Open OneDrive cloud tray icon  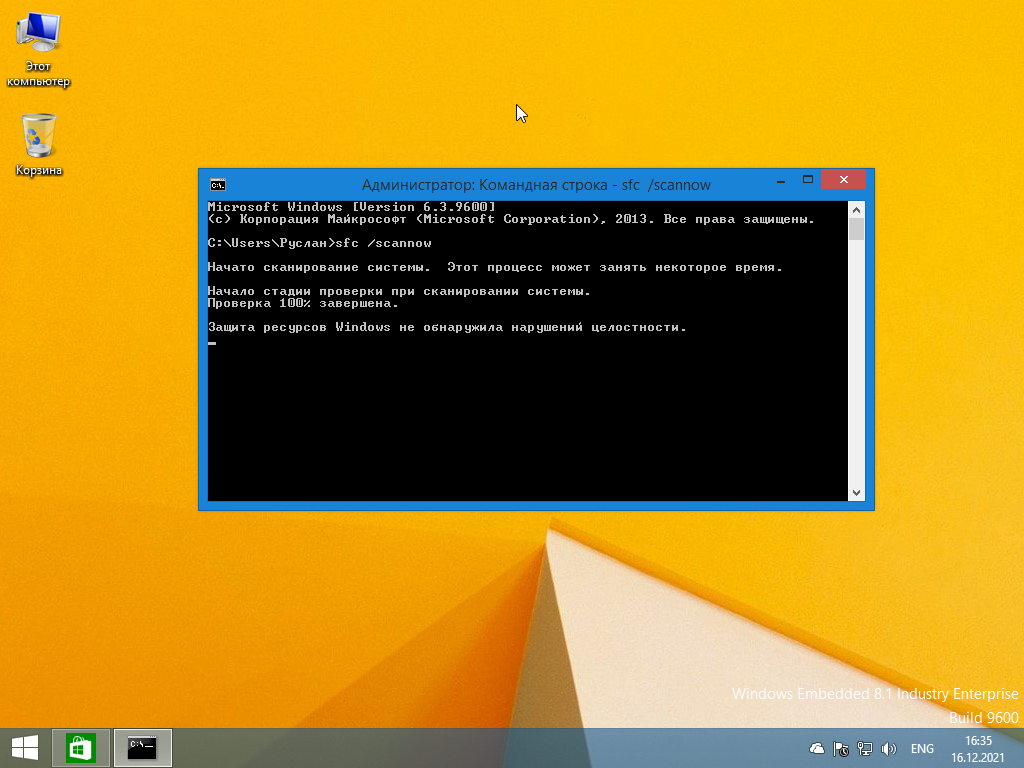click(817, 748)
